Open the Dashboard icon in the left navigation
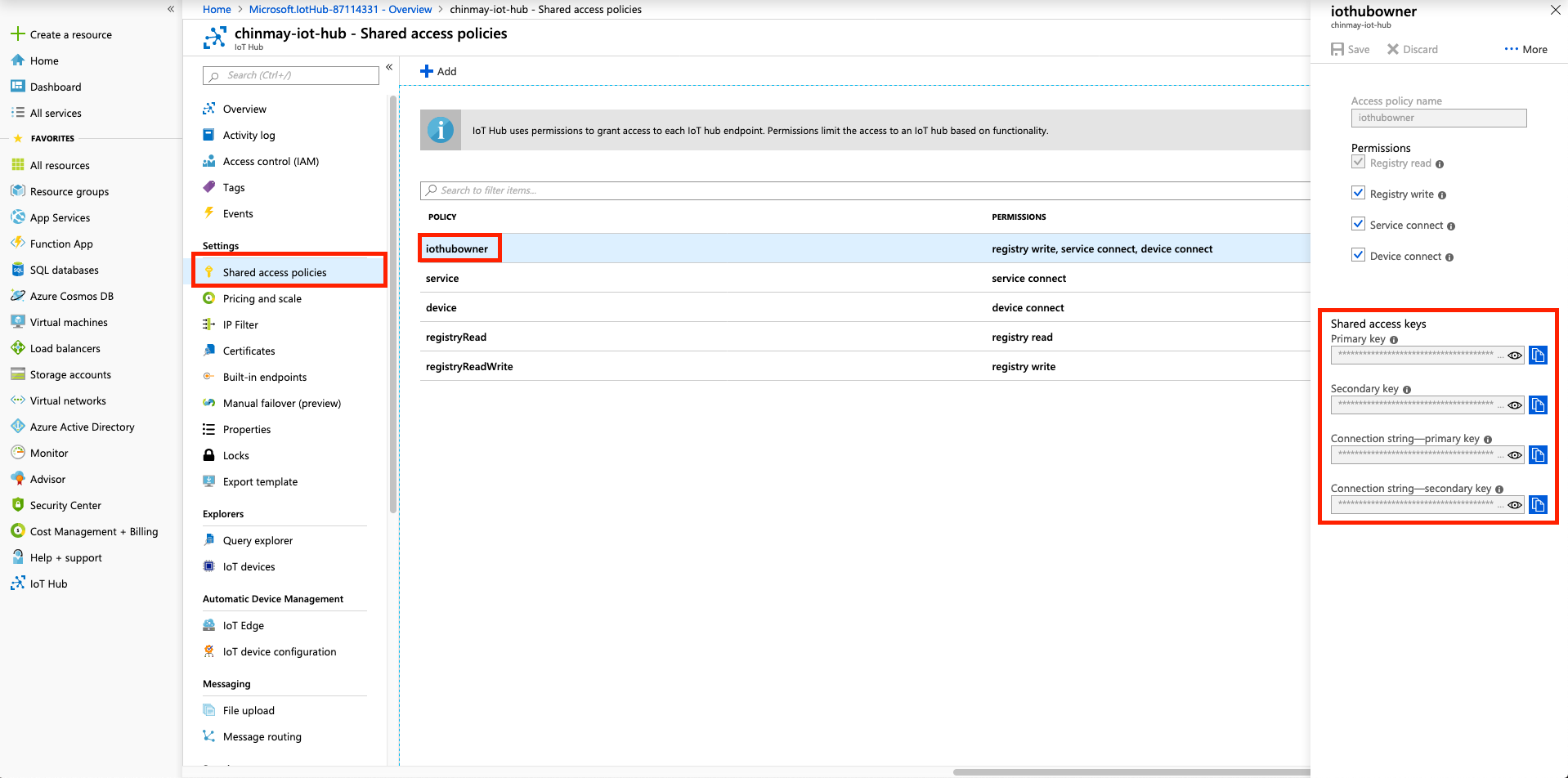This screenshot has width=1568, height=778. (x=18, y=87)
